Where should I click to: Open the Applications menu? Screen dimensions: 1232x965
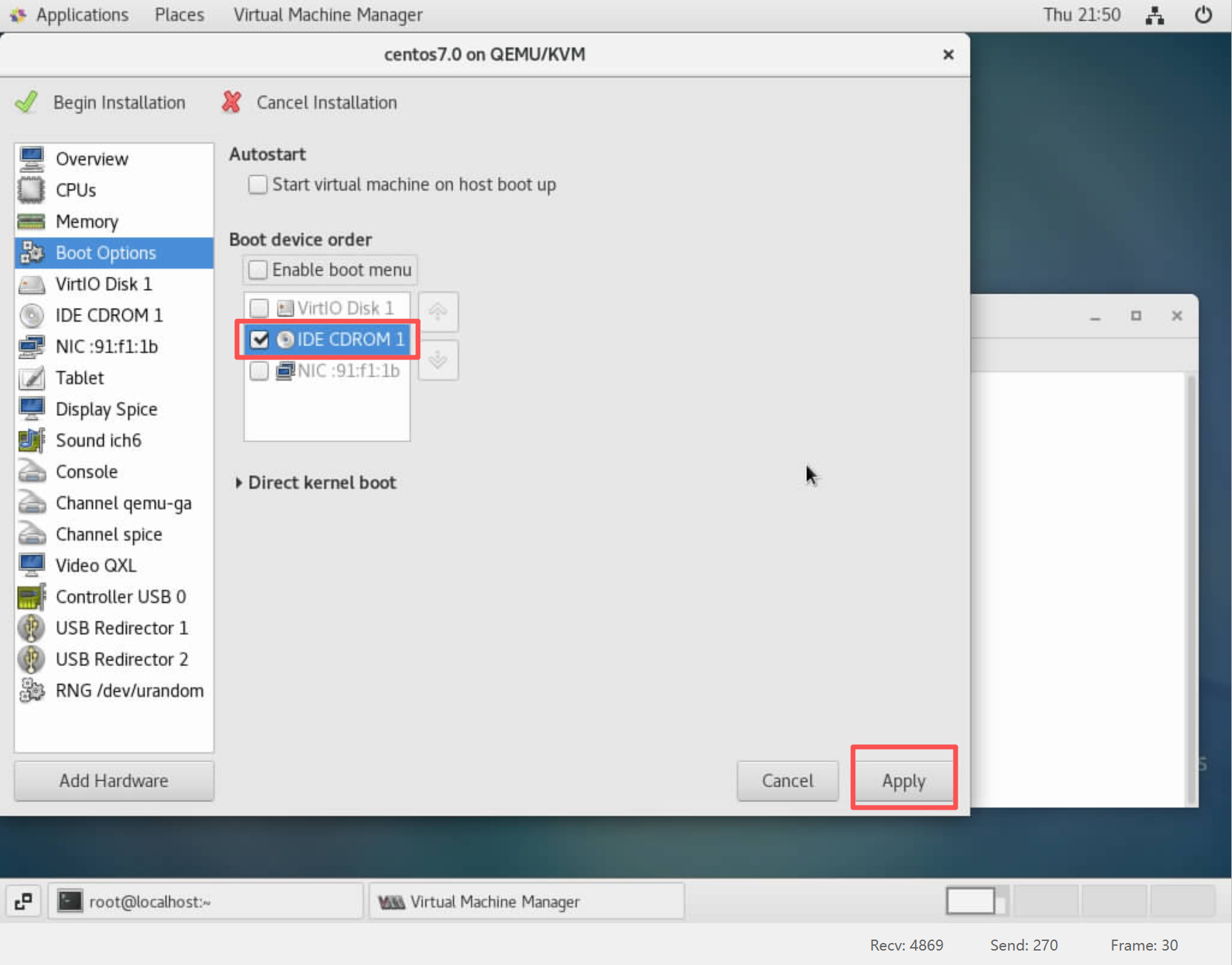[81, 15]
